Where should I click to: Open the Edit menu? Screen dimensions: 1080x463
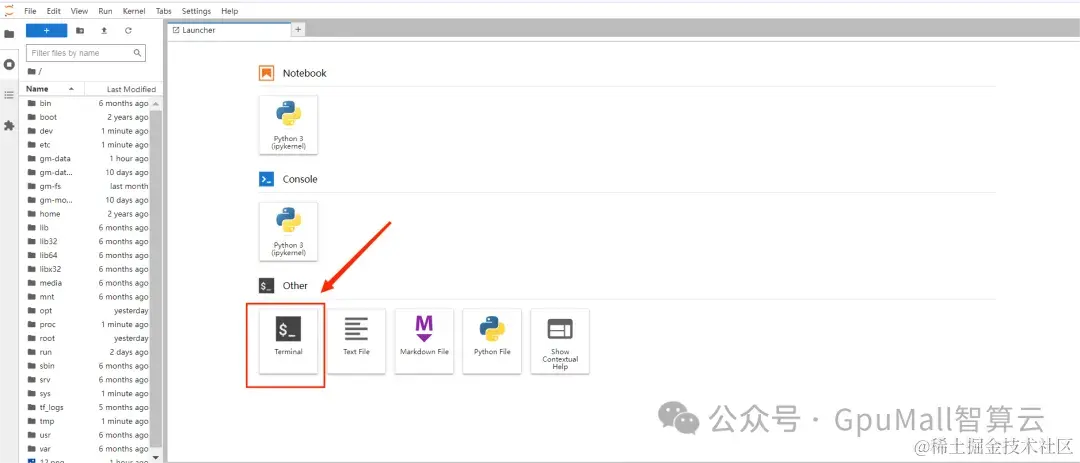coord(54,11)
